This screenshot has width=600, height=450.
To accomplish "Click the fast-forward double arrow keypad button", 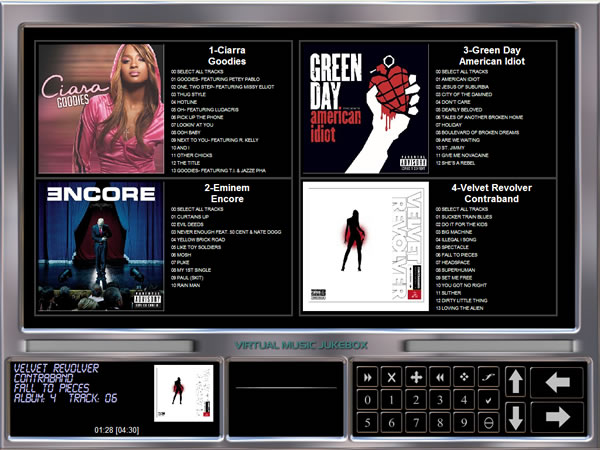I will pos(367,377).
